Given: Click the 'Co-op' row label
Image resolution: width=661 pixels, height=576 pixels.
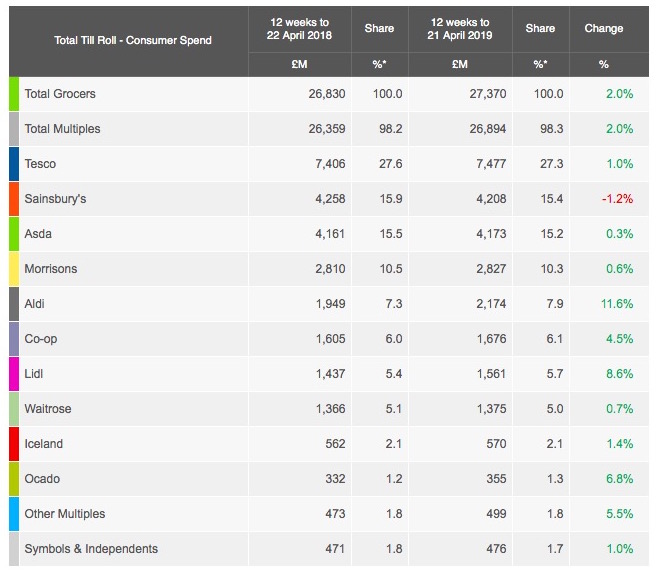Looking at the screenshot, I should (x=40, y=339).
